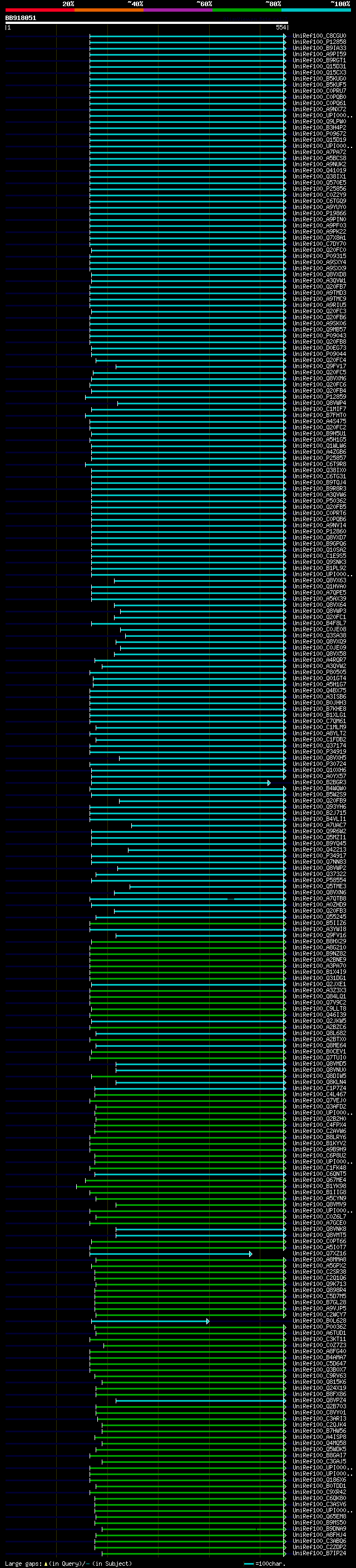Screen dimensions: 356x1568
Task: Open hit UniRef100_Q7NN83
Action: click(319, 862)
